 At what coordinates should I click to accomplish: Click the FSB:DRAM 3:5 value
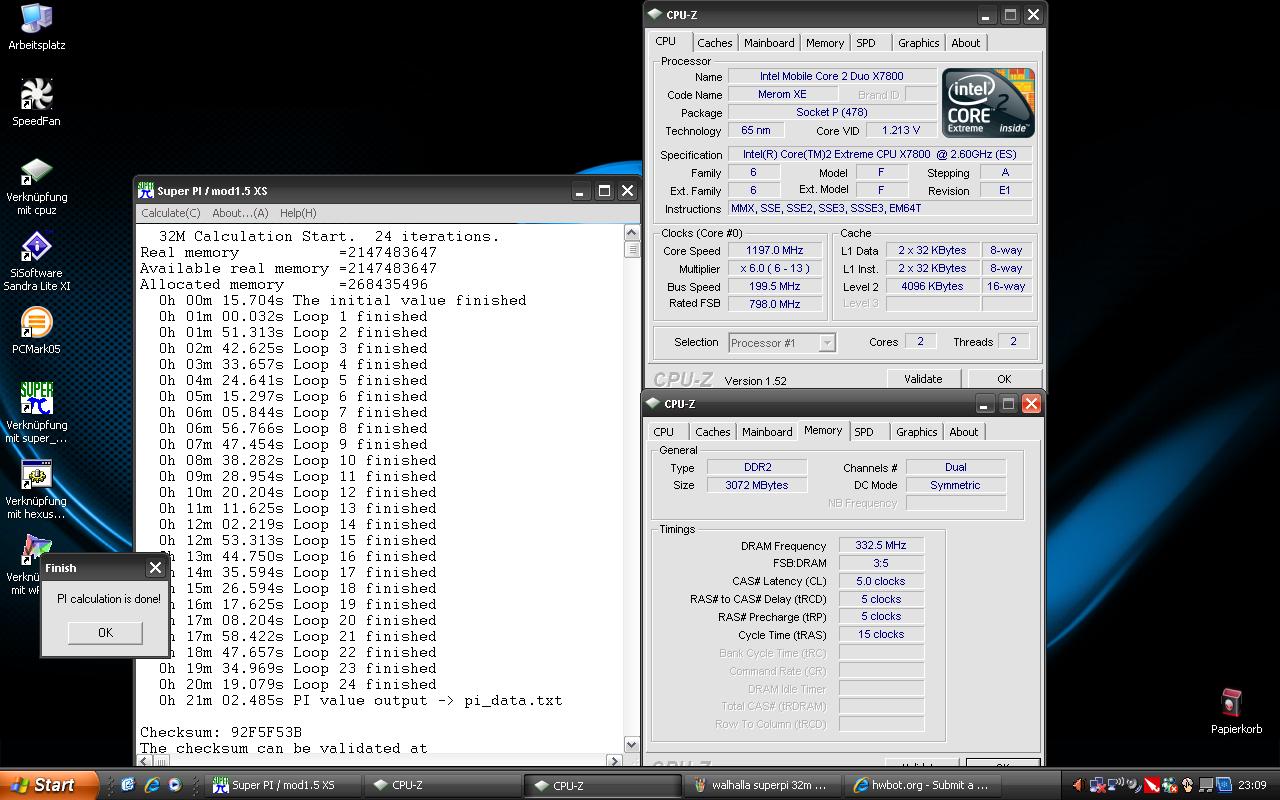click(881, 563)
